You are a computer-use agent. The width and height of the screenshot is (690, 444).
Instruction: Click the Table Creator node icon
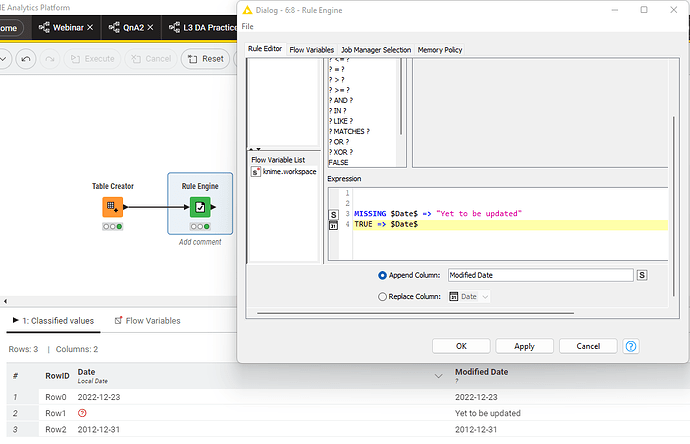click(x=112, y=207)
